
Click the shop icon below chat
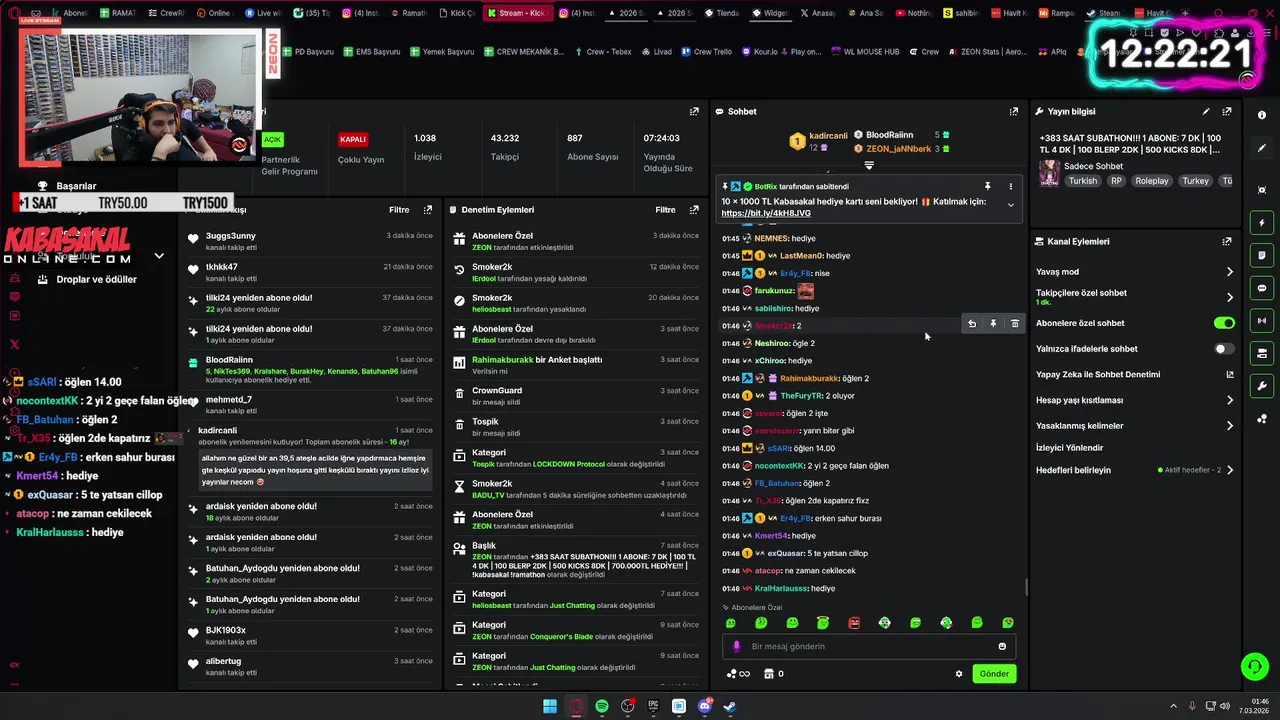coord(768,674)
